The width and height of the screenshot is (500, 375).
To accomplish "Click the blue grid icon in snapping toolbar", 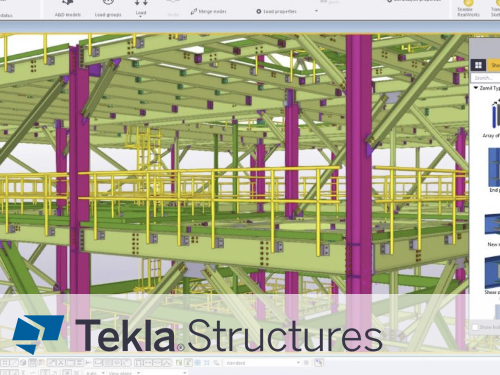I will [198, 363].
